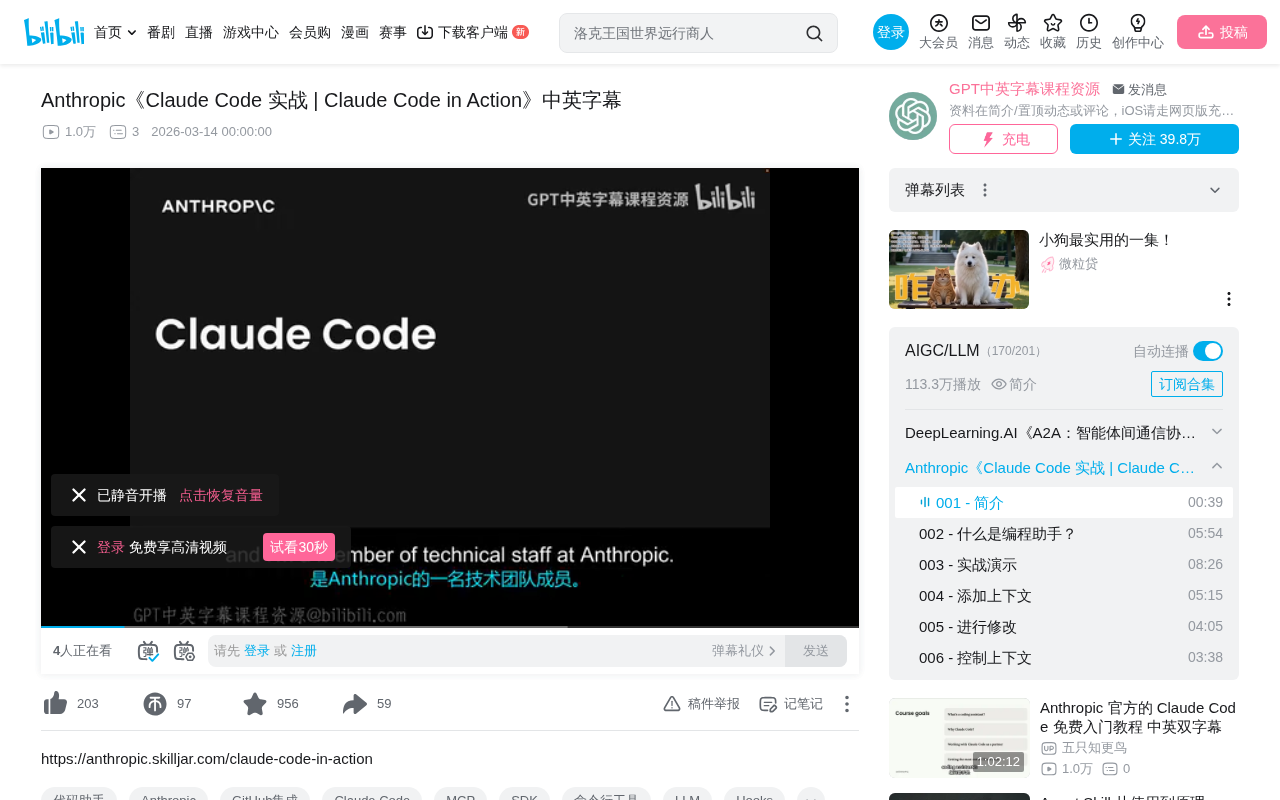The image size is (1280, 800).
Task: Open ad card three-dot menu
Action: pos(1229,299)
